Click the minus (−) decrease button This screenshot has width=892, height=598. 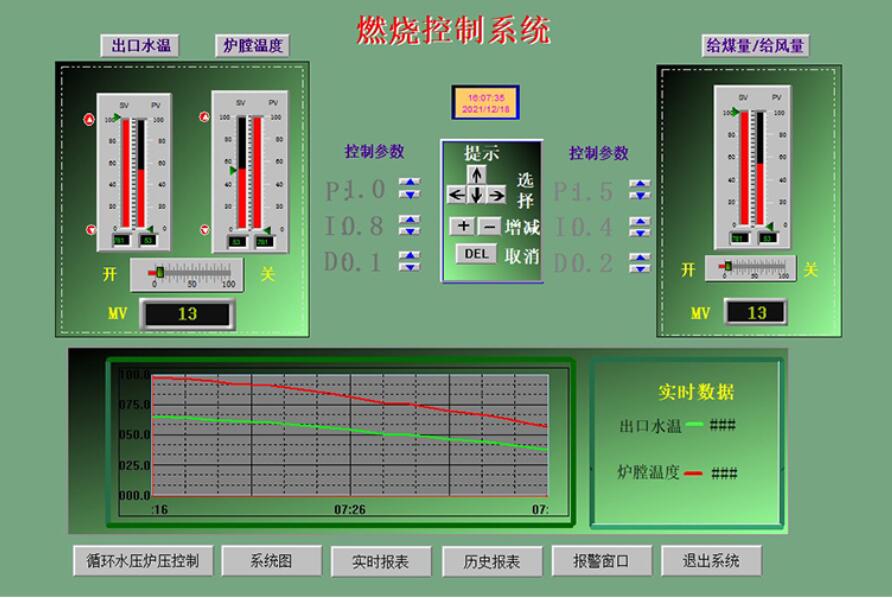coord(489,226)
